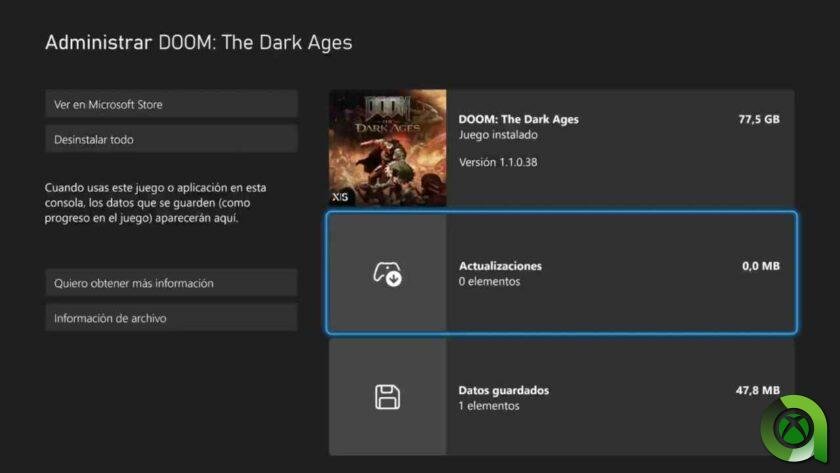This screenshot has width=840, height=473.
Task: Click the DOOM: The Dark Ages game title
Action: coord(518,119)
